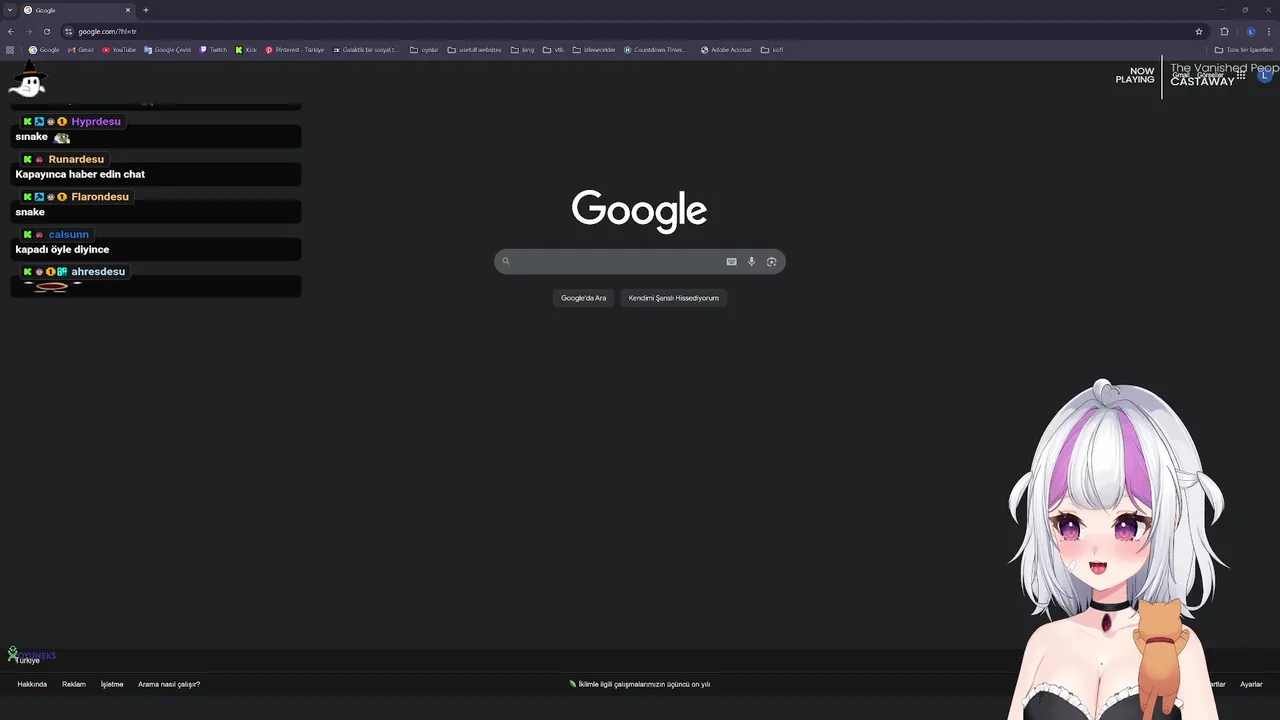
Task: Open the YouTube bookmark
Action: tap(119, 49)
